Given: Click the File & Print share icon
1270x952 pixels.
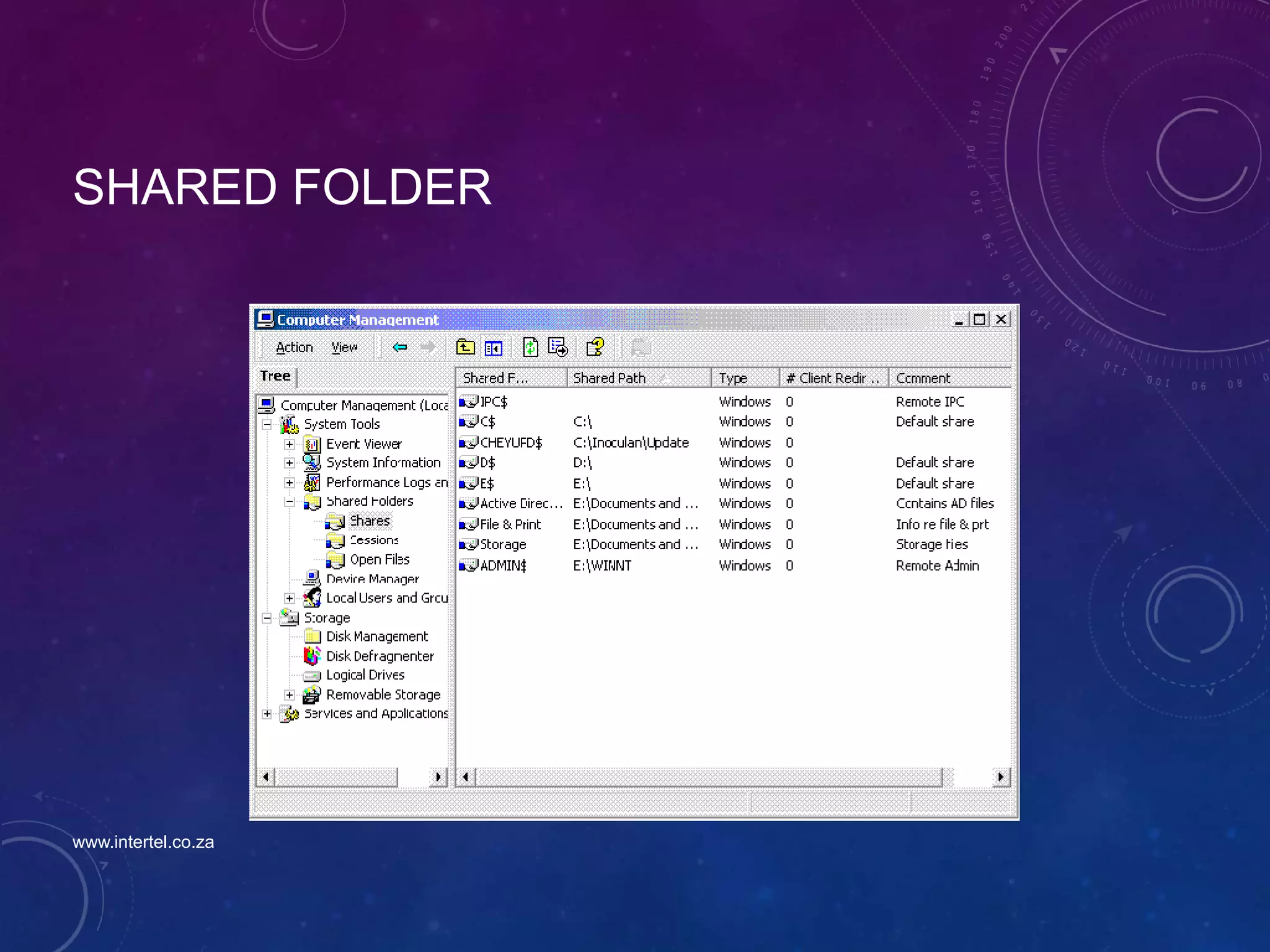Looking at the screenshot, I should click(x=469, y=524).
